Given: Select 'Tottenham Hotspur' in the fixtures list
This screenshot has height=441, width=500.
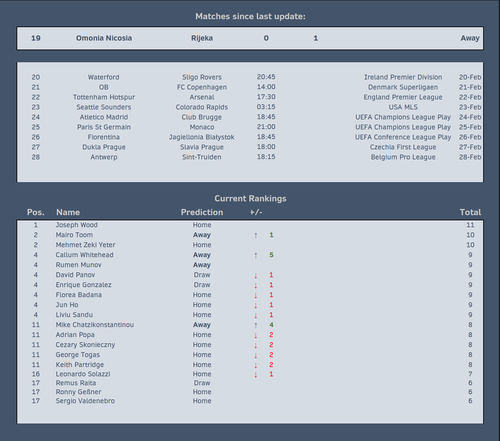Looking at the screenshot, I should pos(104,97).
